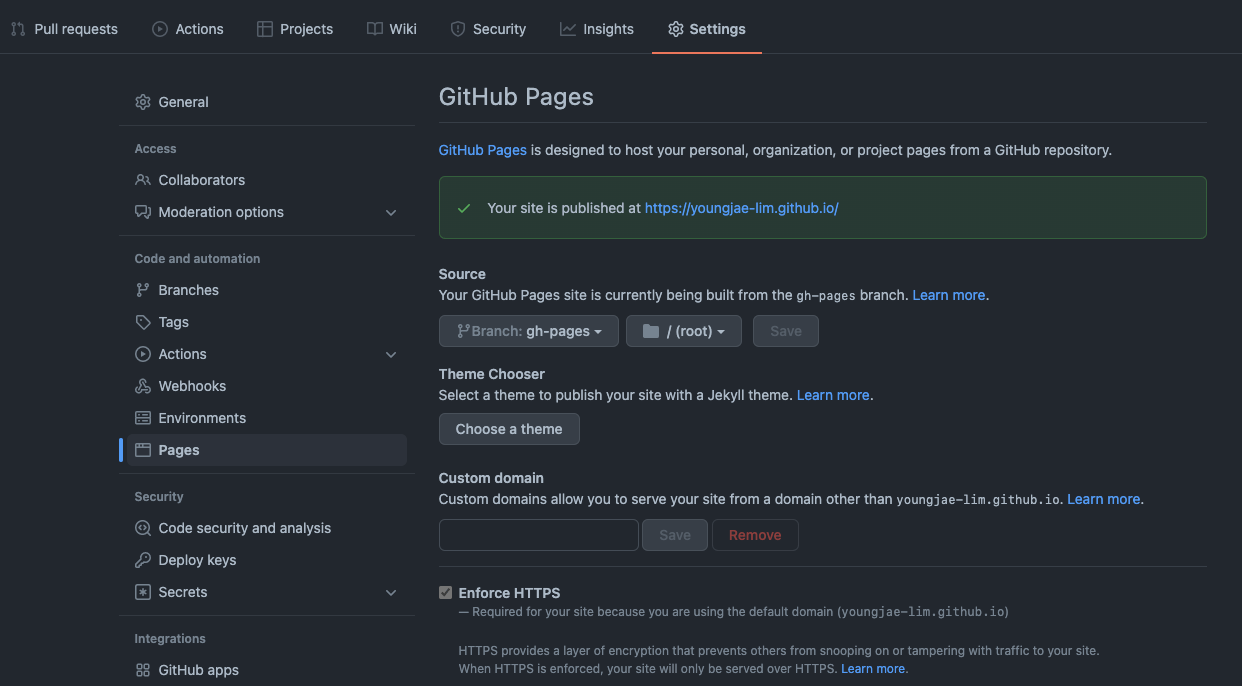Image resolution: width=1242 pixels, height=686 pixels.
Task: Open the Branch: gh-pages dropdown
Action: point(528,331)
